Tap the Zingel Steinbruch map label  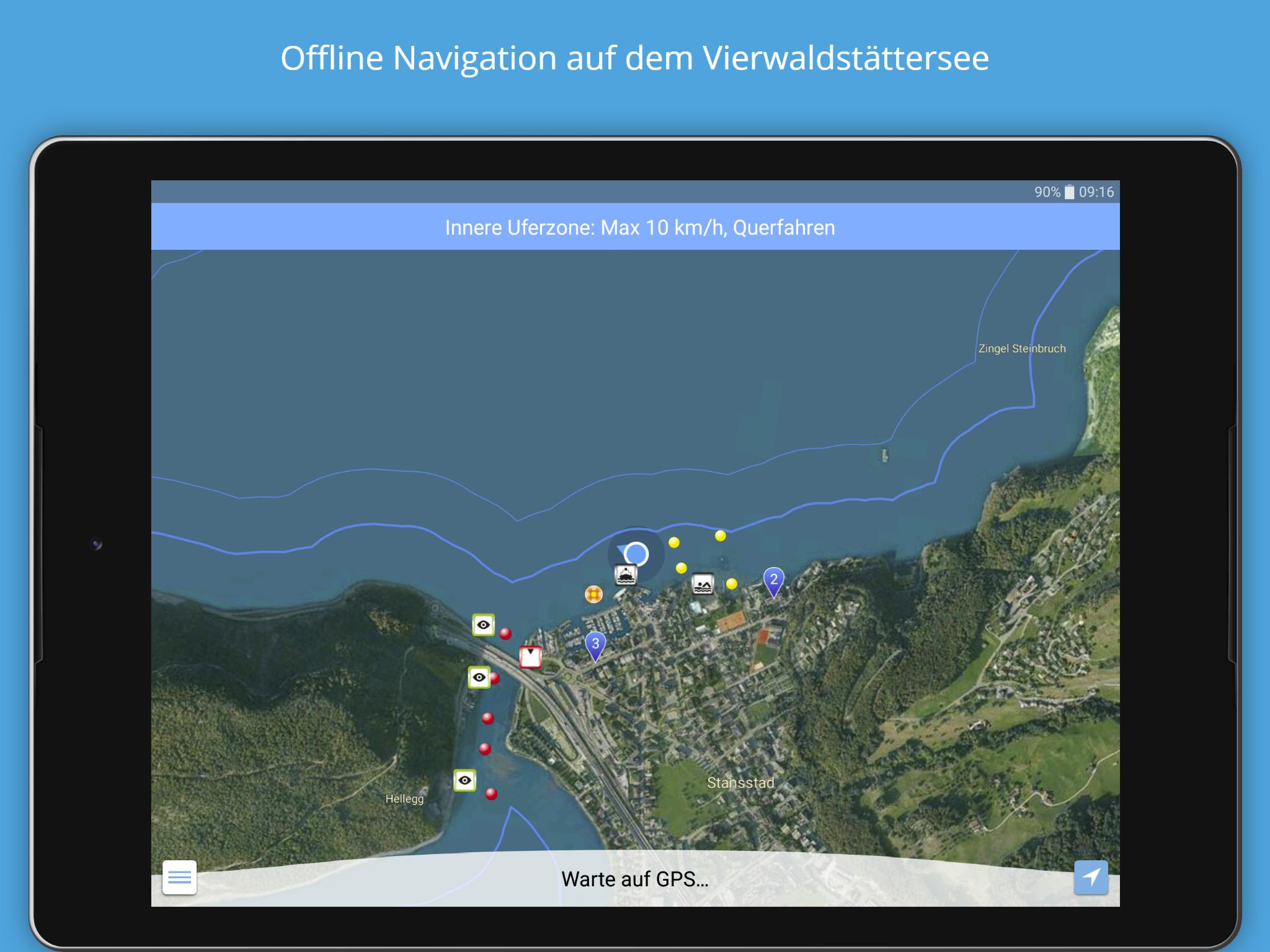(x=1022, y=348)
